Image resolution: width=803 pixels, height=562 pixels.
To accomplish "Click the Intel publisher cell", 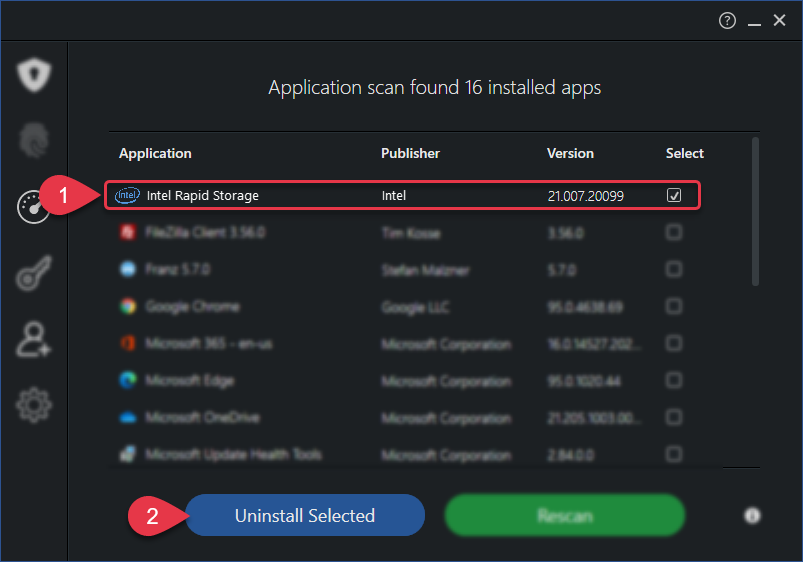I will (394, 196).
